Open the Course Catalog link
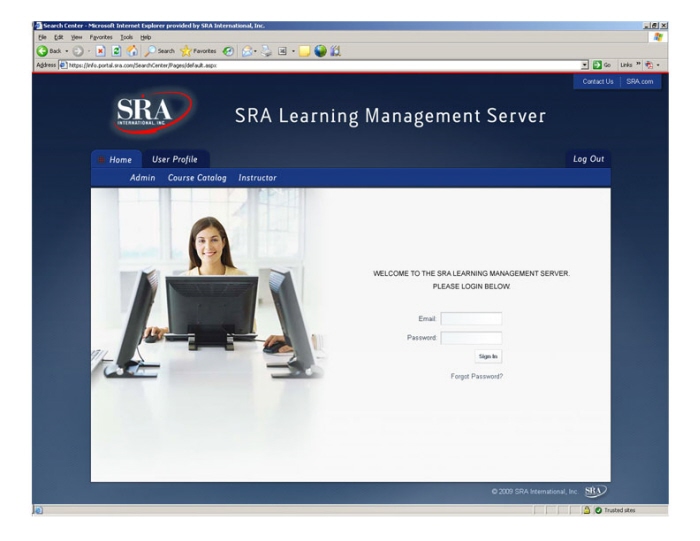This screenshot has height=541, width=700. click(197, 178)
